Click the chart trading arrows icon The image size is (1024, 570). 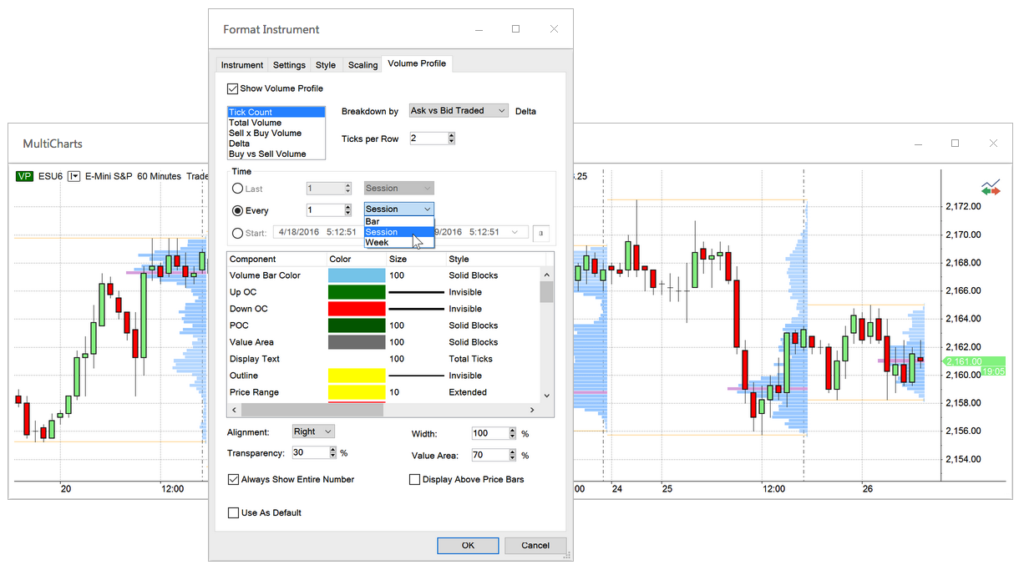pos(991,188)
